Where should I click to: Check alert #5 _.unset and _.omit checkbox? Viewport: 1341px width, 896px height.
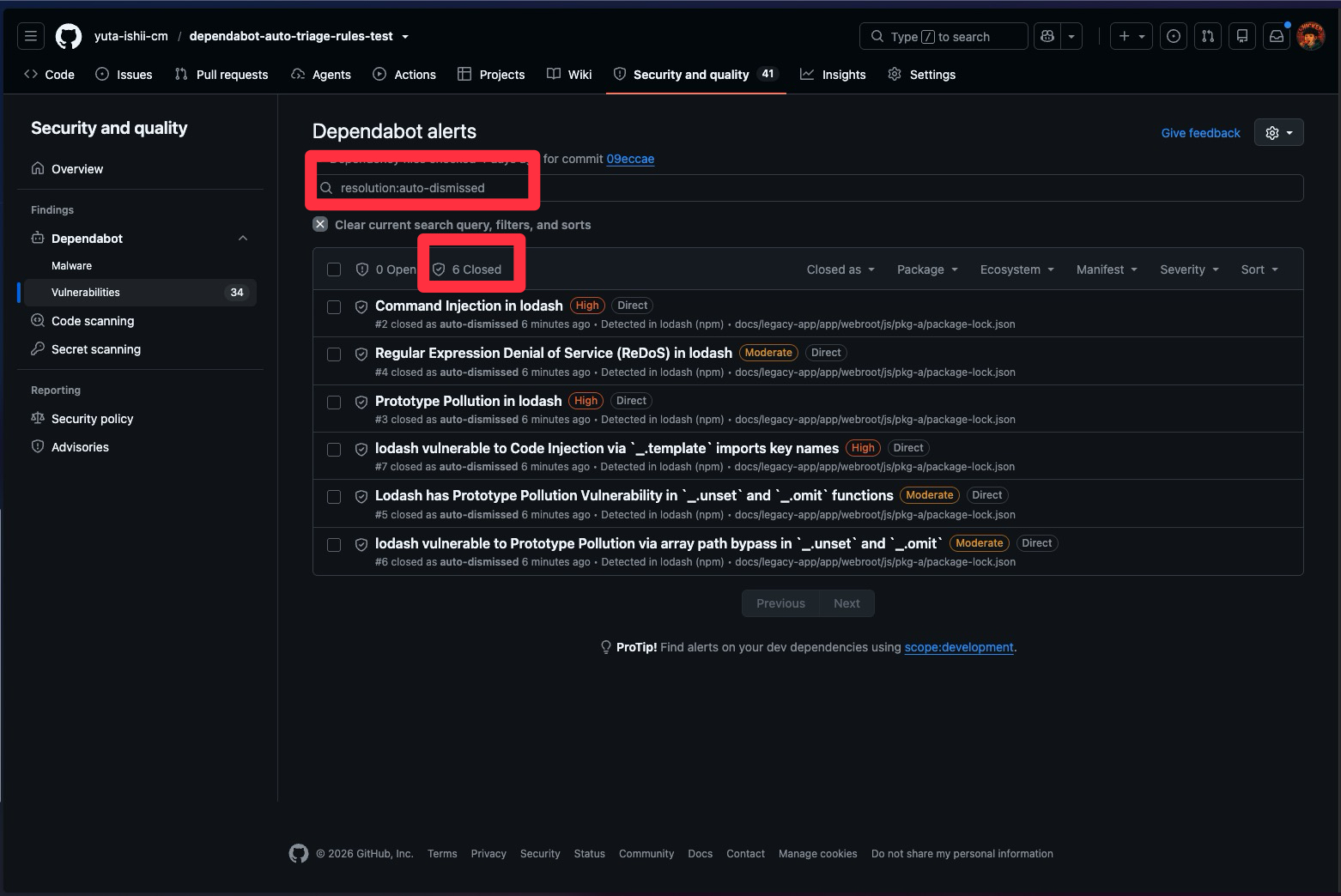click(x=334, y=497)
